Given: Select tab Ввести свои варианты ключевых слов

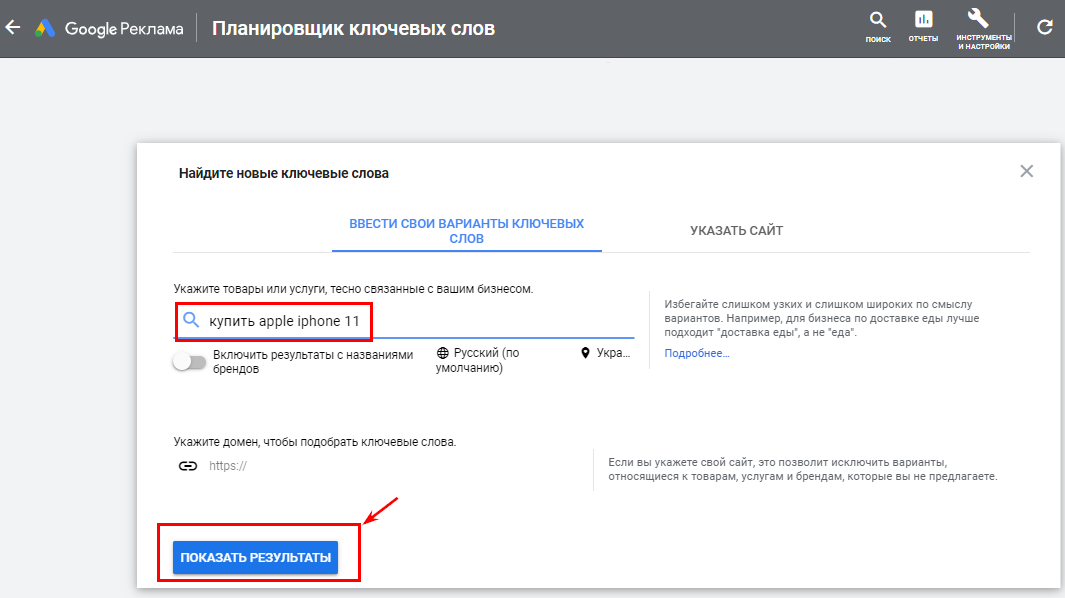Looking at the screenshot, I should 466,231.
